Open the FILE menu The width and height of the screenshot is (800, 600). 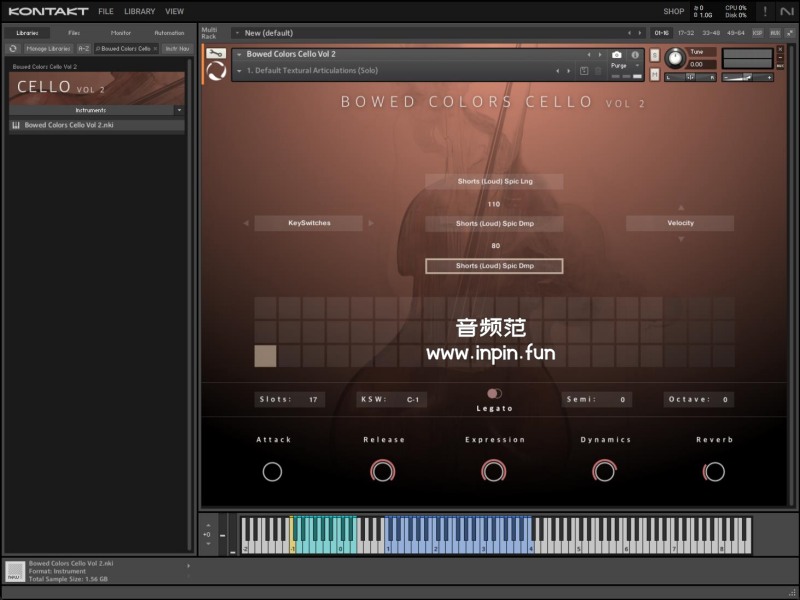tap(106, 11)
